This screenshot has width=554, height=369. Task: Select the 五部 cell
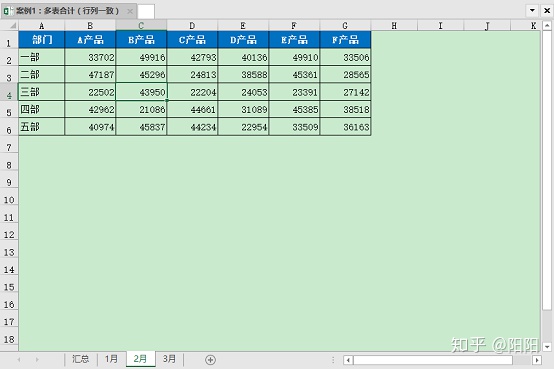pos(42,127)
